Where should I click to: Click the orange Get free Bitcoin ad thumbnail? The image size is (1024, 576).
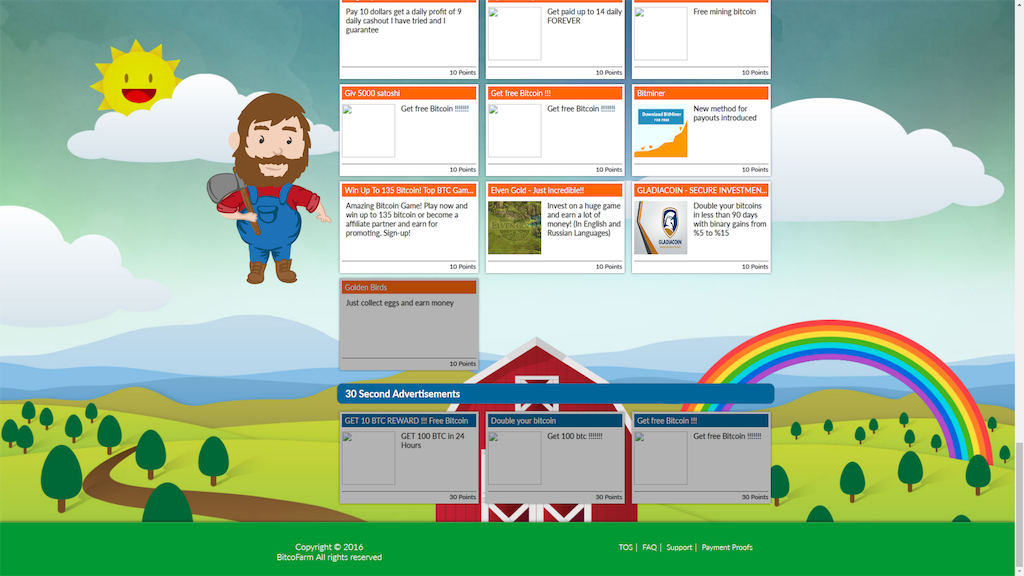tap(515, 131)
